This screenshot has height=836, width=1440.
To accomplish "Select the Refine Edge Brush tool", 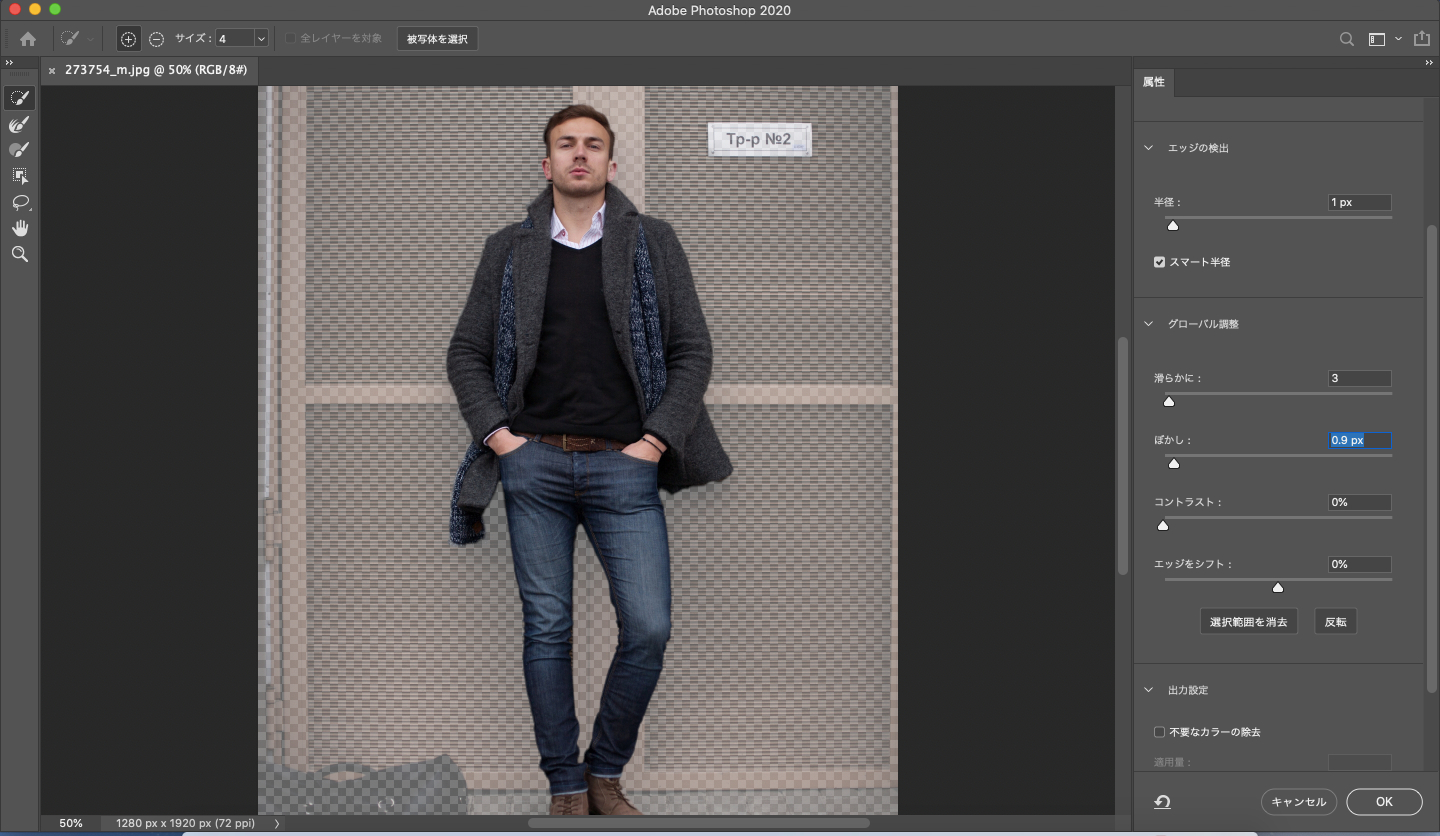I will (19, 124).
